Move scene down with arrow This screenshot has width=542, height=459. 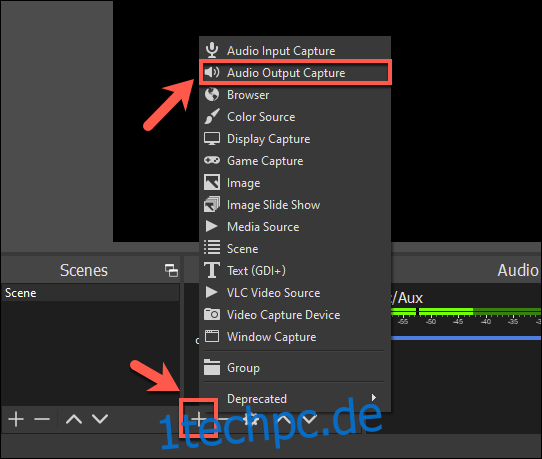tap(100, 419)
